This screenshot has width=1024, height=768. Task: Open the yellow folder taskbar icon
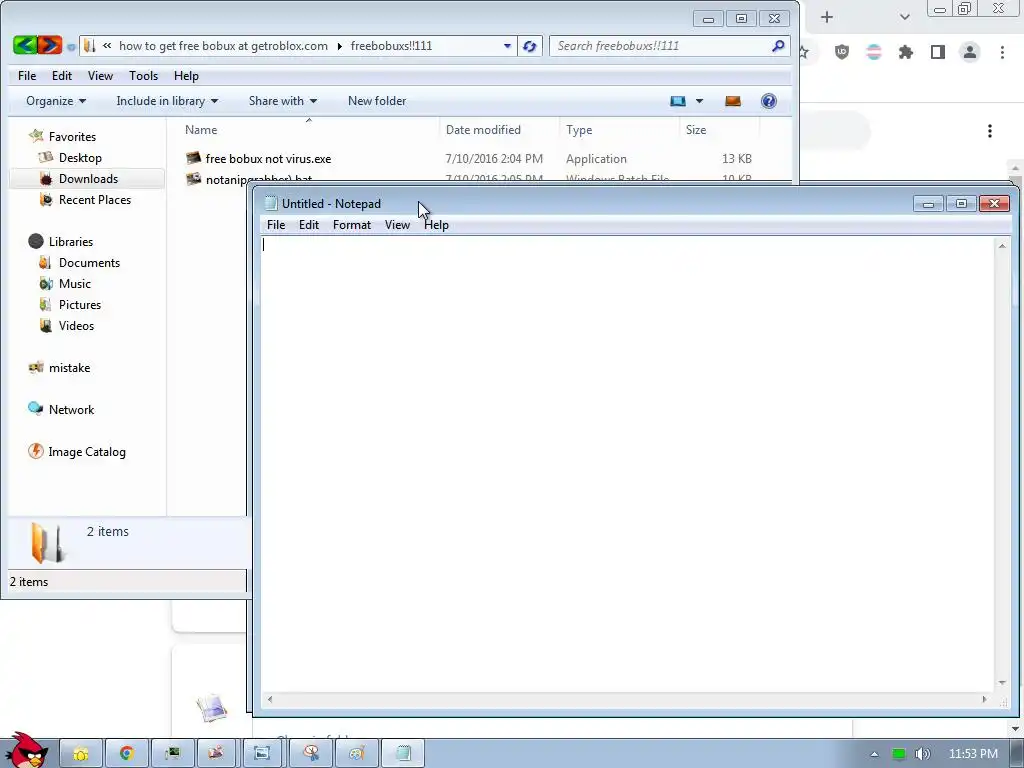[81, 754]
